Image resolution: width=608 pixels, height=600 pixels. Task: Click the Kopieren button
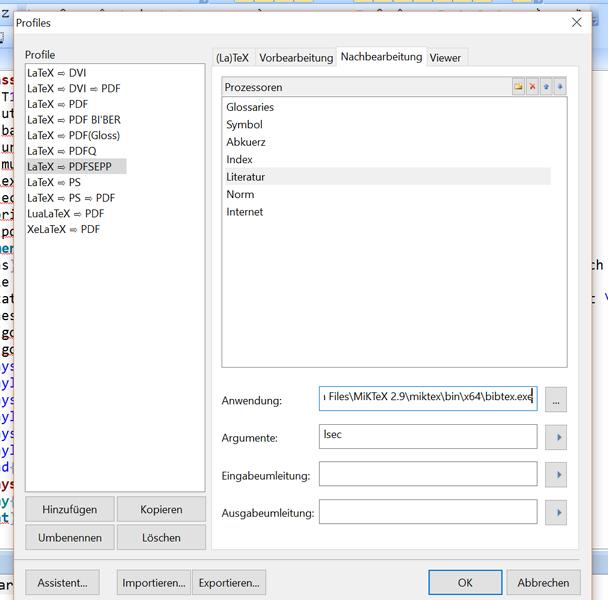(161, 509)
